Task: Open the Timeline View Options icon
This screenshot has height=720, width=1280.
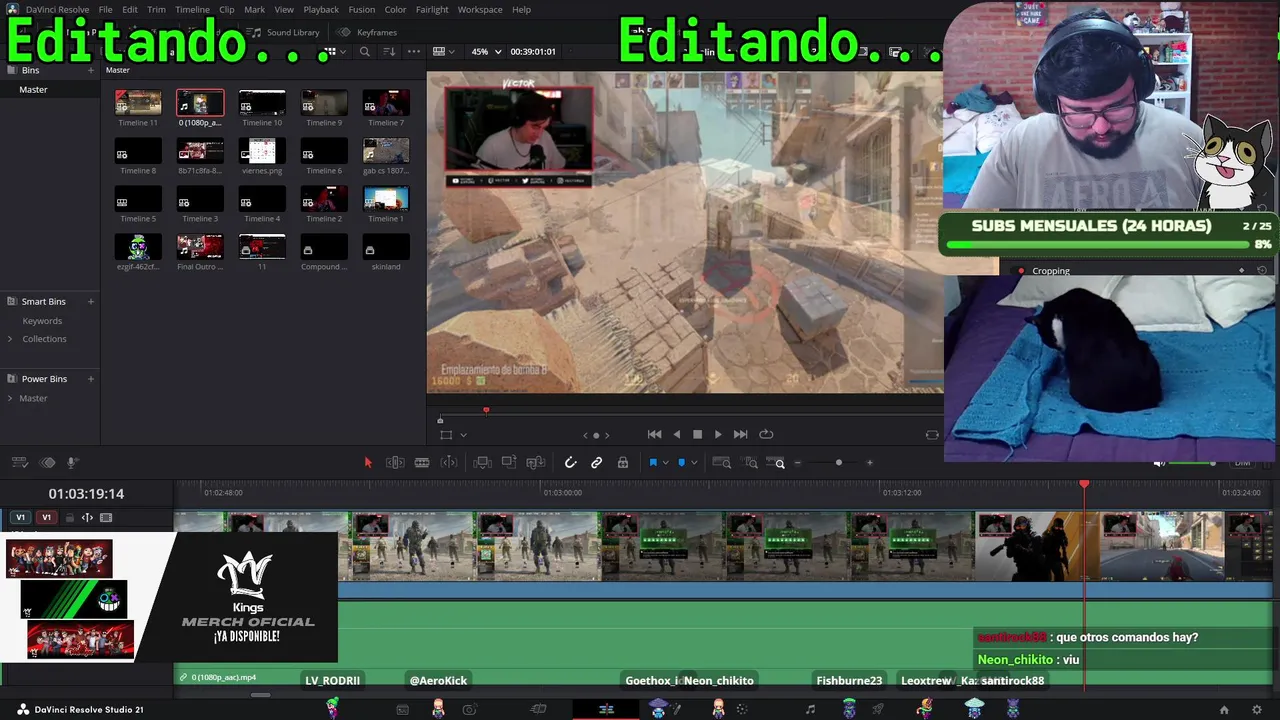Action: pyautogui.click(x=19, y=462)
